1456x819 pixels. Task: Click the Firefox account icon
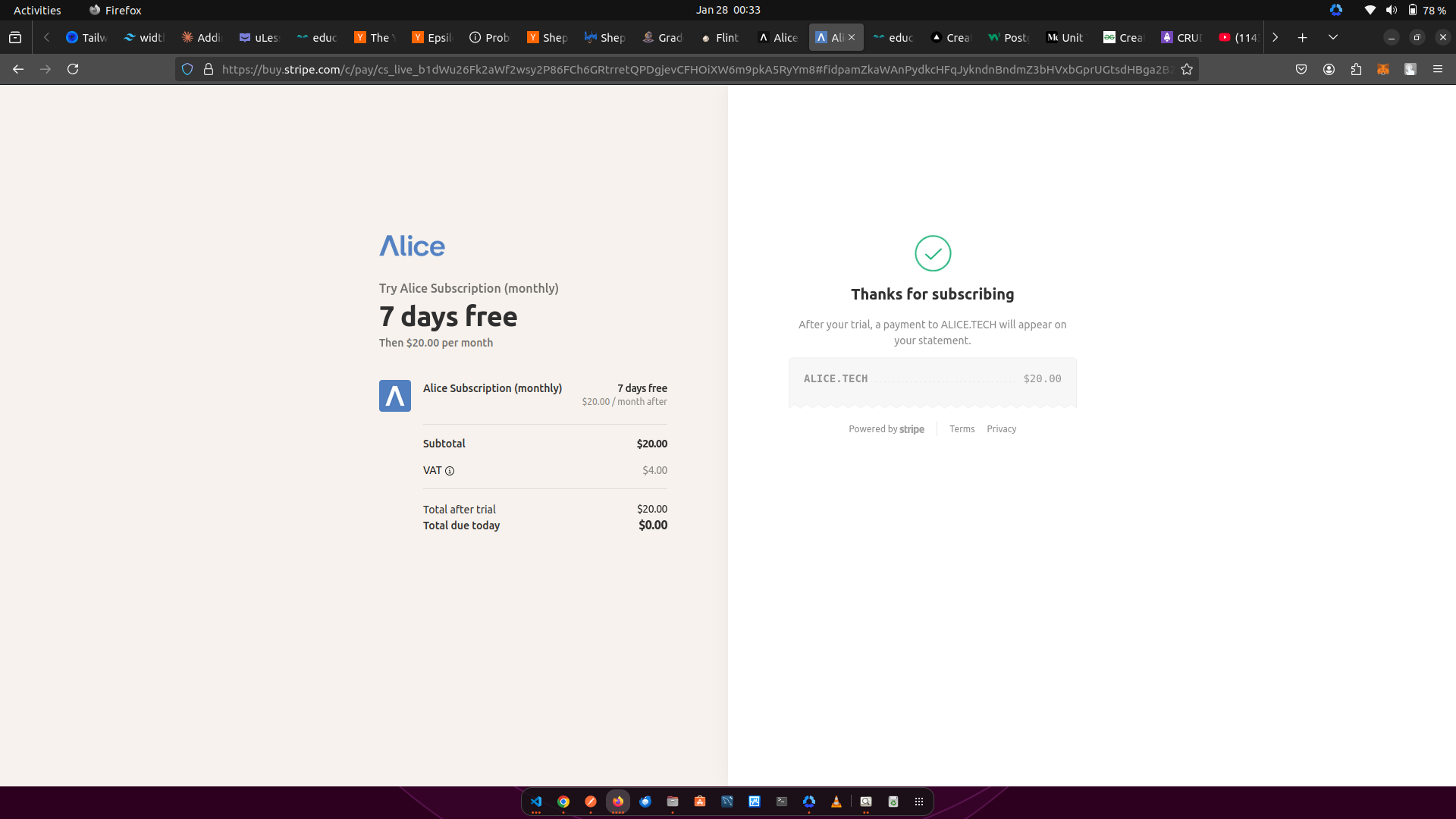pos(1329,69)
